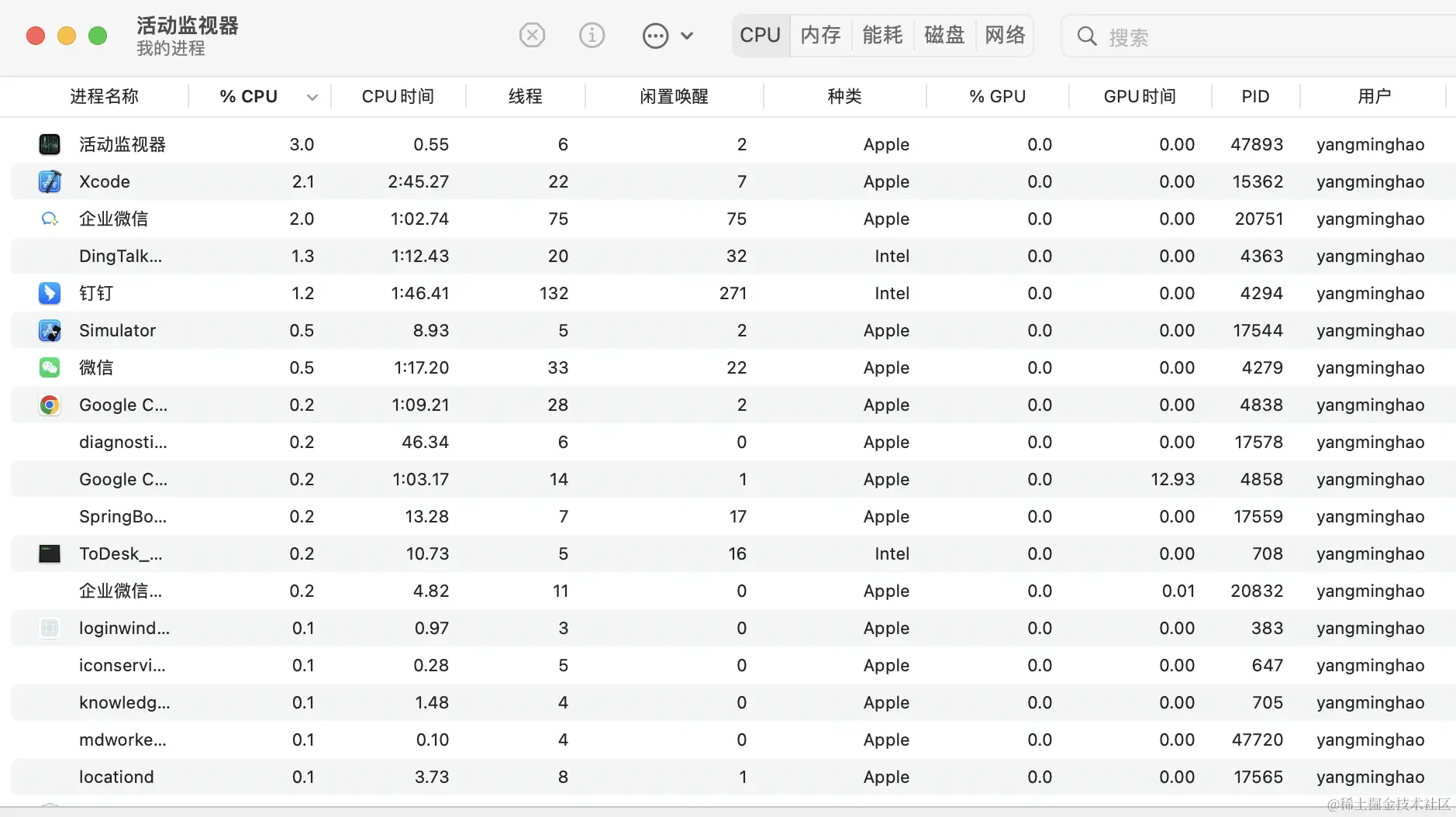Click the stop process X icon

click(532, 35)
